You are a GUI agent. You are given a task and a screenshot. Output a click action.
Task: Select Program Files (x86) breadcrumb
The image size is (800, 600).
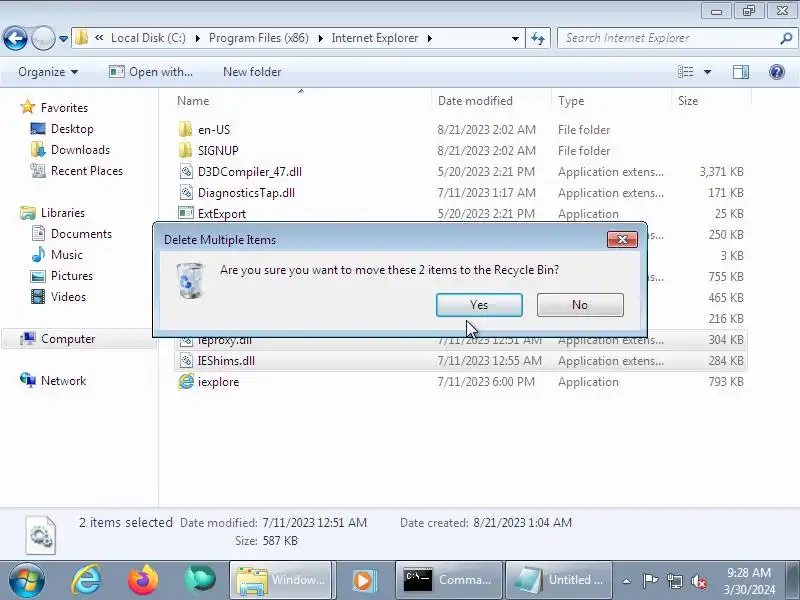pos(259,38)
